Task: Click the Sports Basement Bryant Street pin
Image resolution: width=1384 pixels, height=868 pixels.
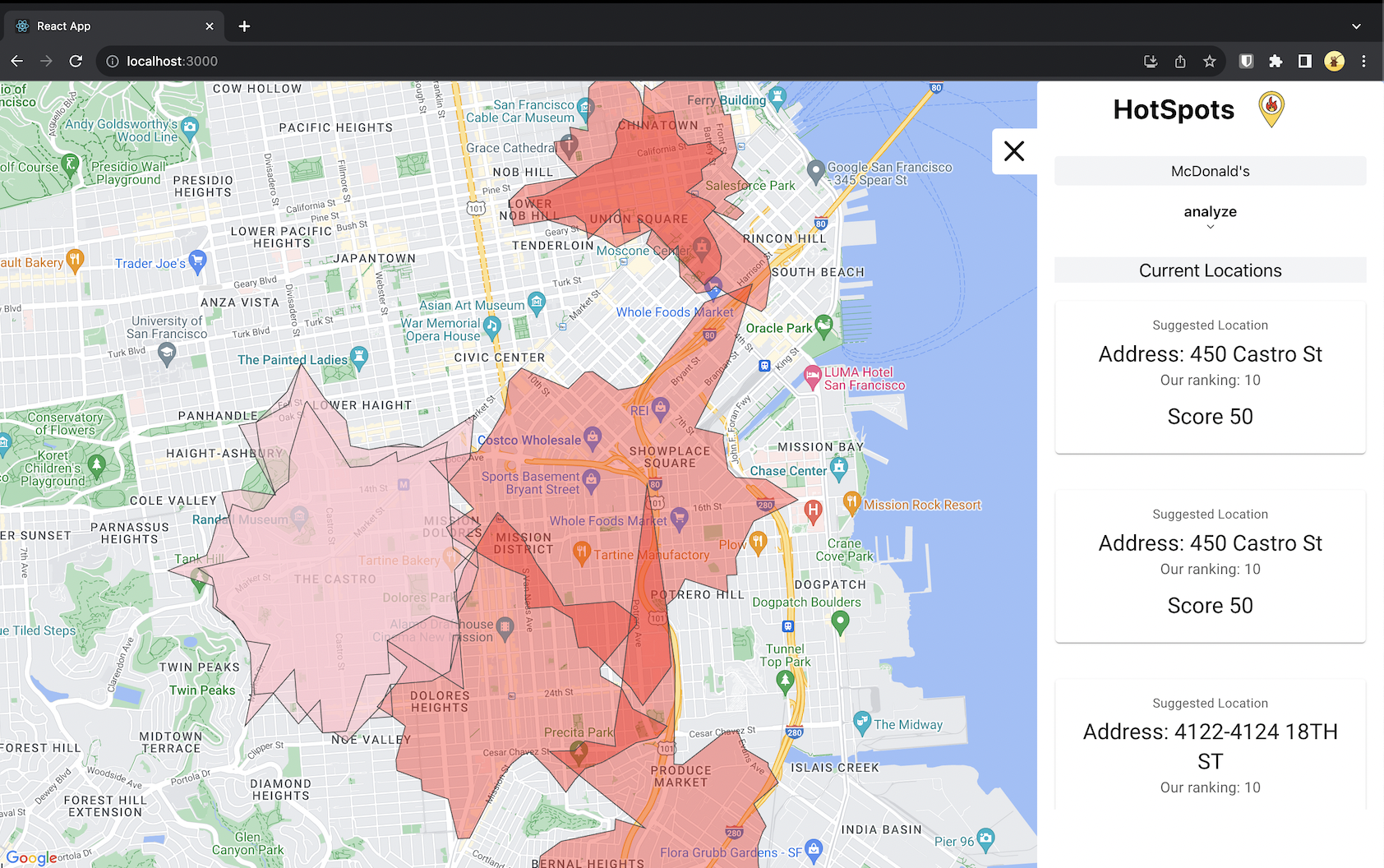Action: pyautogui.click(x=590, y=479)
